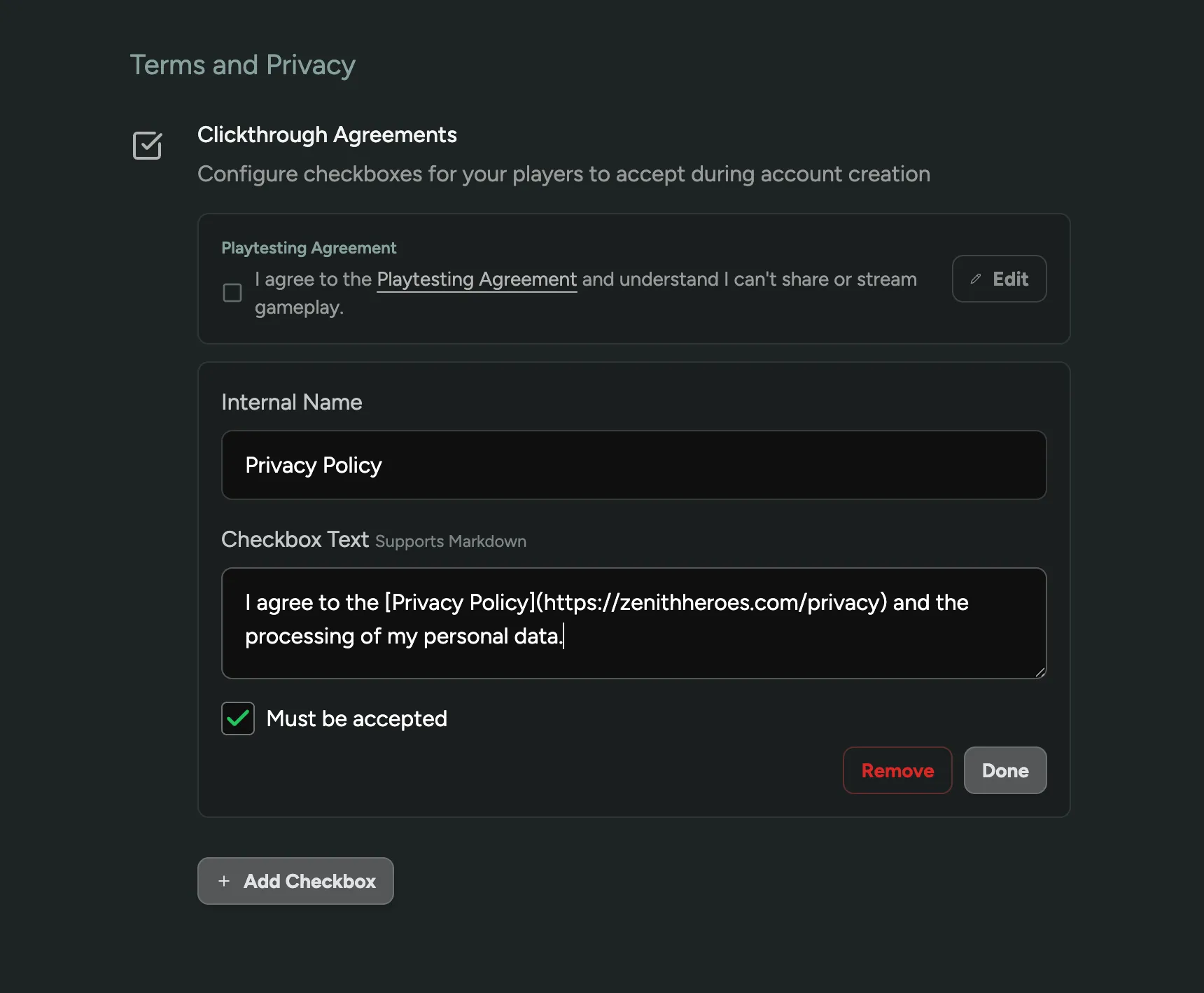Viewport: 1204px width, 993px height.
Task: Click the plus icon on Add Checkbox
Action: point(224,881)
